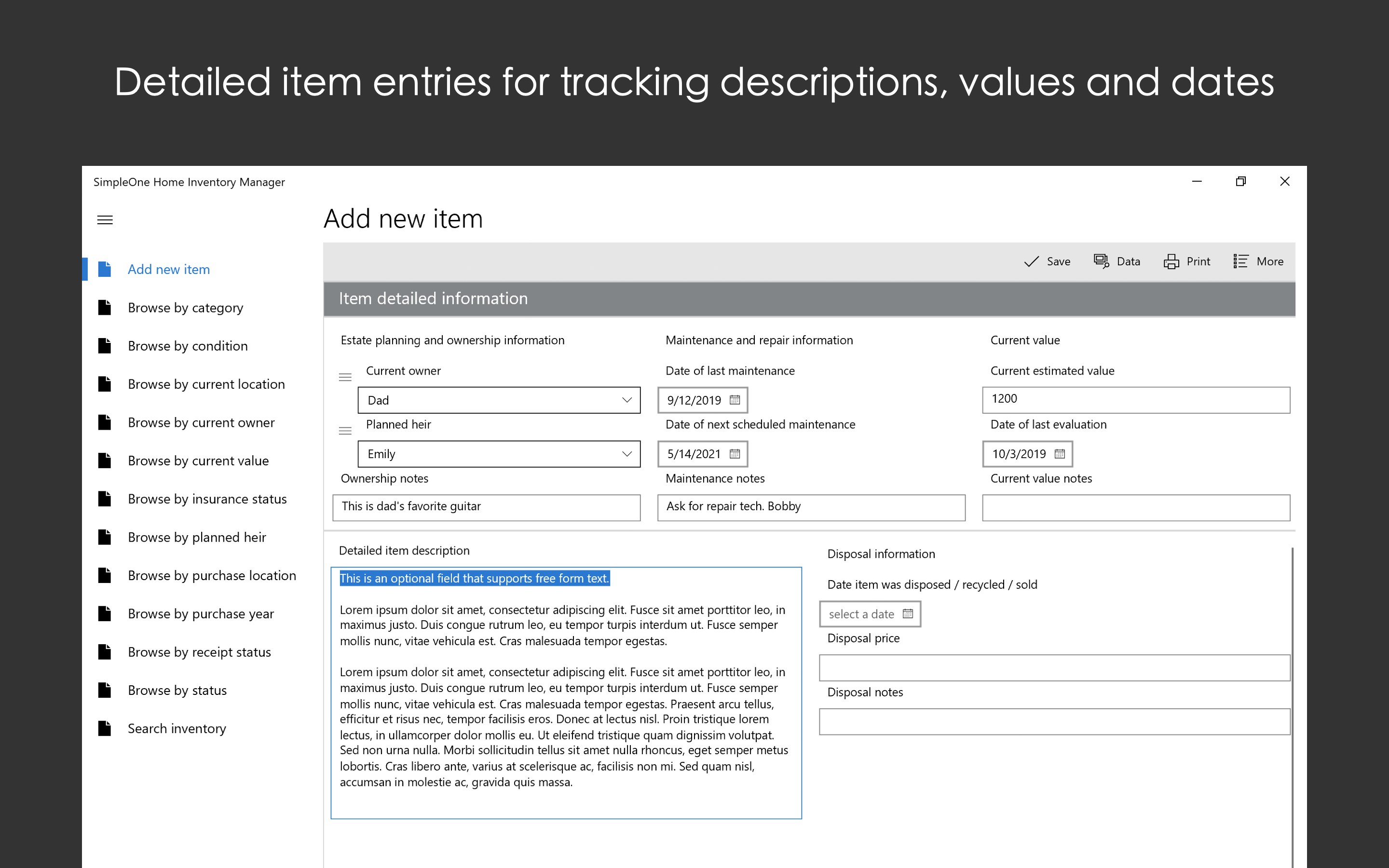Click the Print icon

(x=1171, y=261)
